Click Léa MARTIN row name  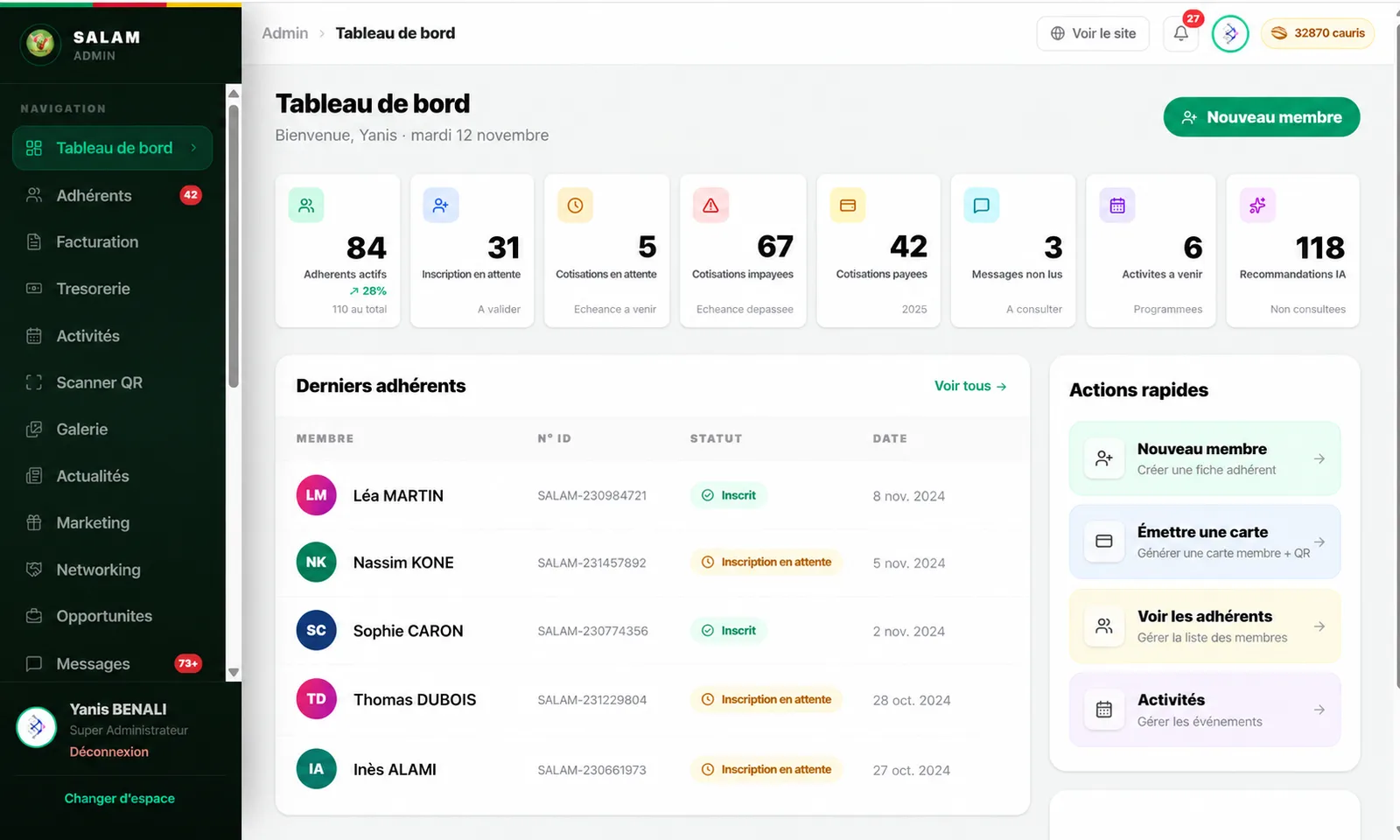click(398, 496)
